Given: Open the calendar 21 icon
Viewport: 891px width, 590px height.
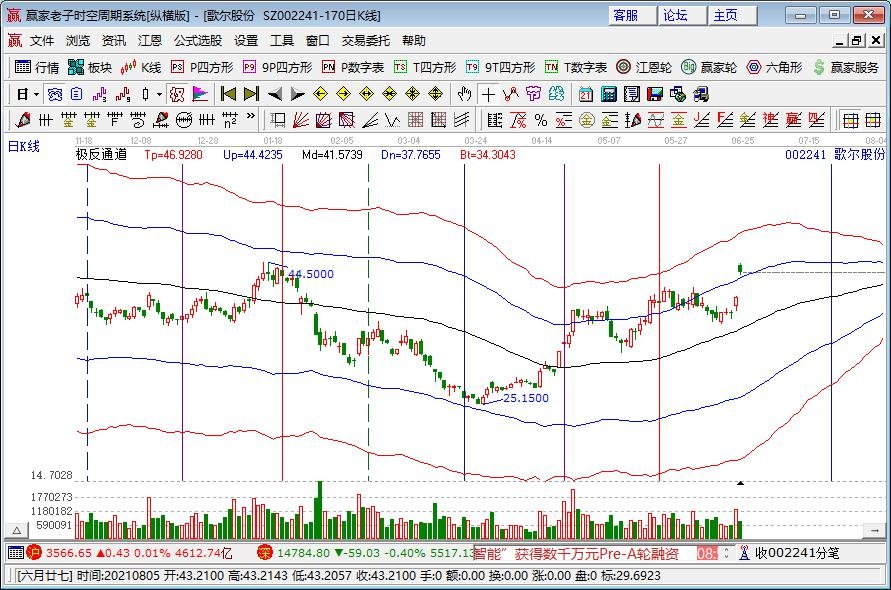Looking at the screenshot, I should coord(585,94).
